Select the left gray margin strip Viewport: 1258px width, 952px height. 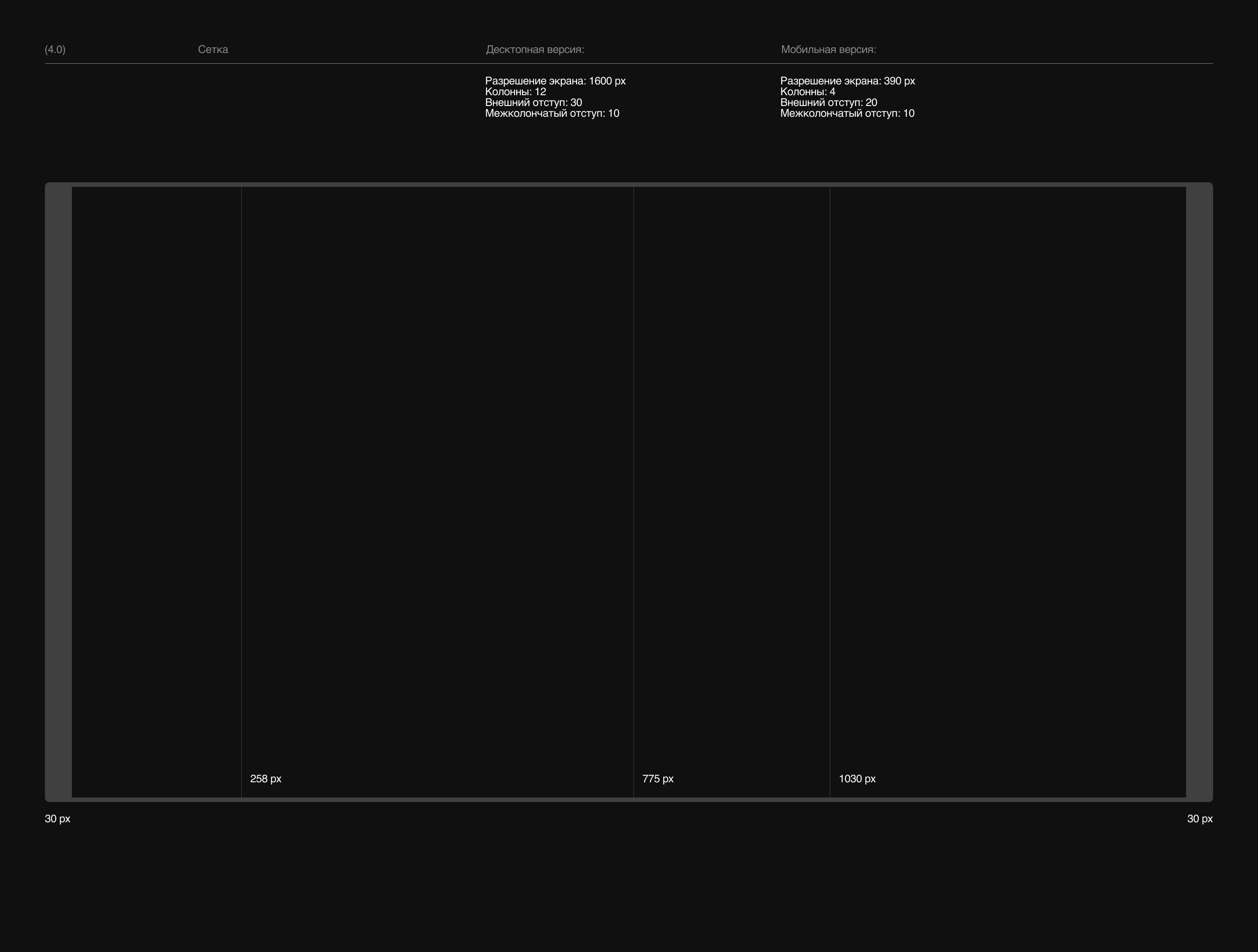pyautogui.click(x=58, y=492)
